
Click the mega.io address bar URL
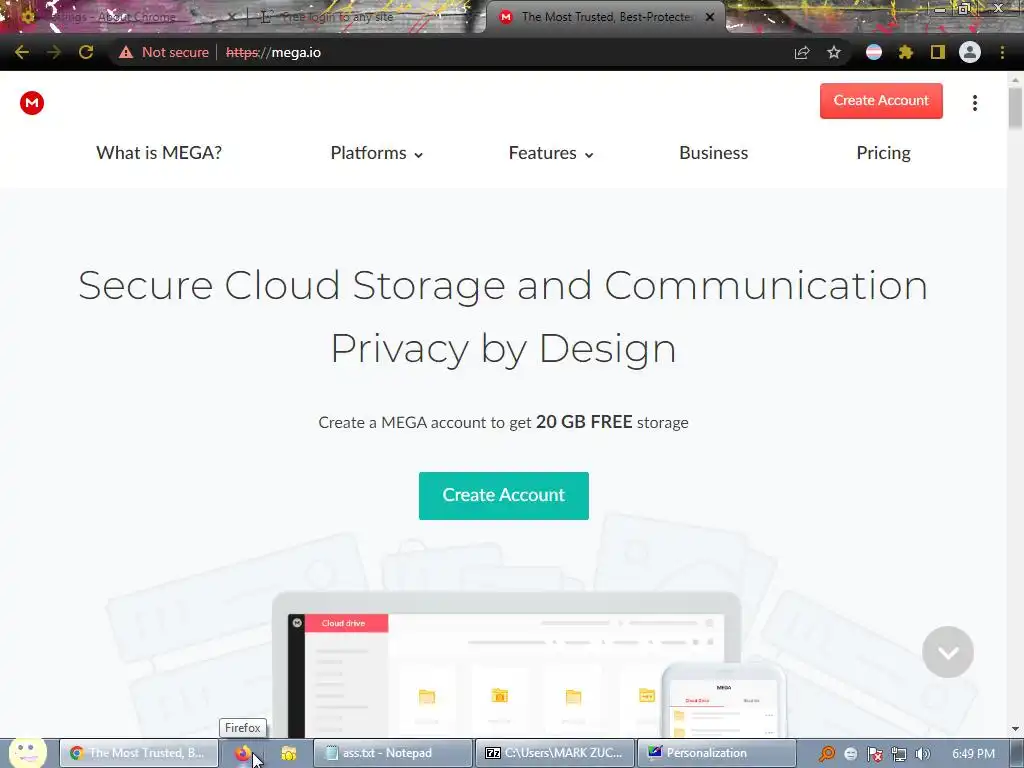274,52
